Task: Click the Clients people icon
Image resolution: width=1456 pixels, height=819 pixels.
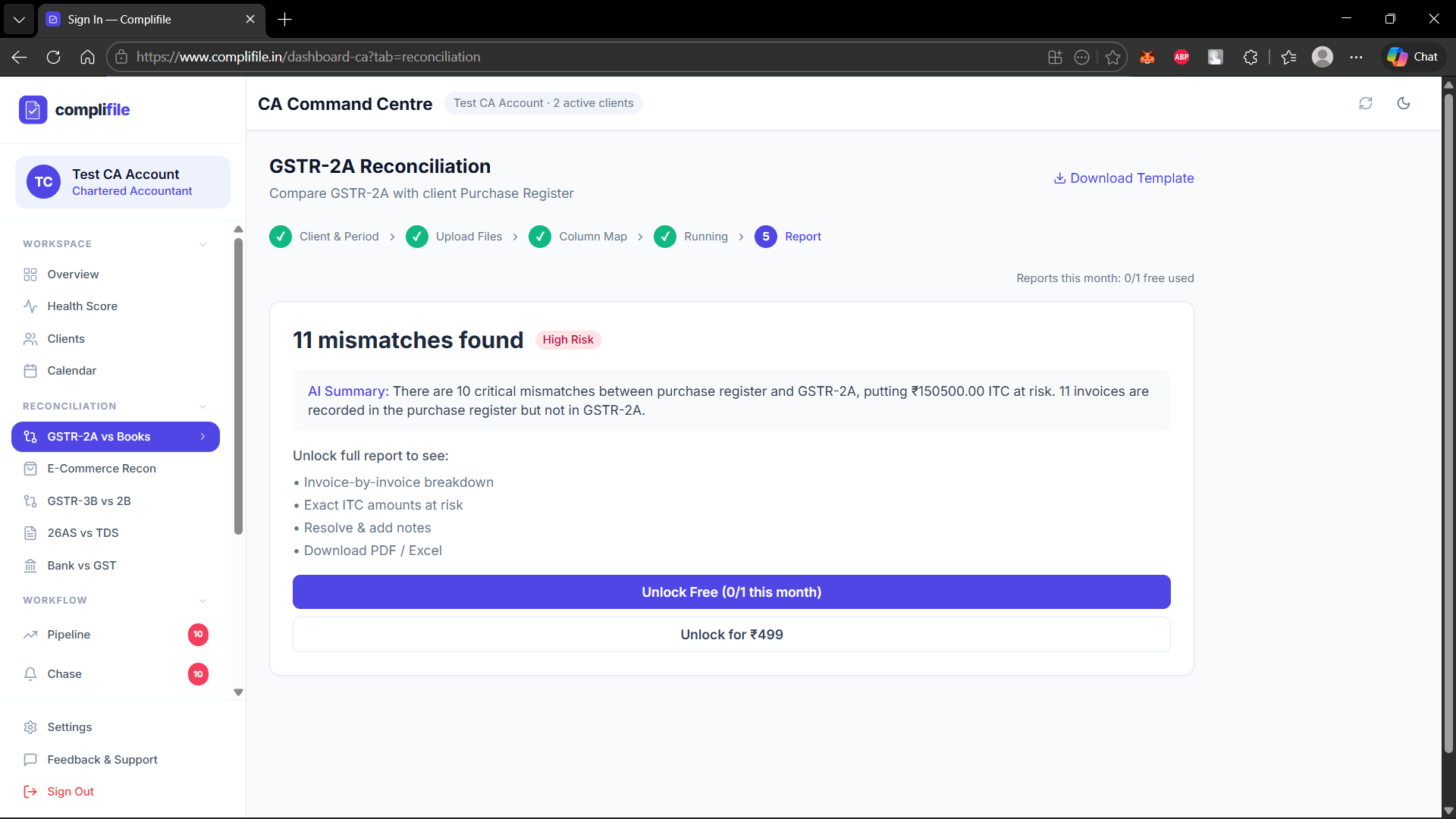Action: pos(30,339)
